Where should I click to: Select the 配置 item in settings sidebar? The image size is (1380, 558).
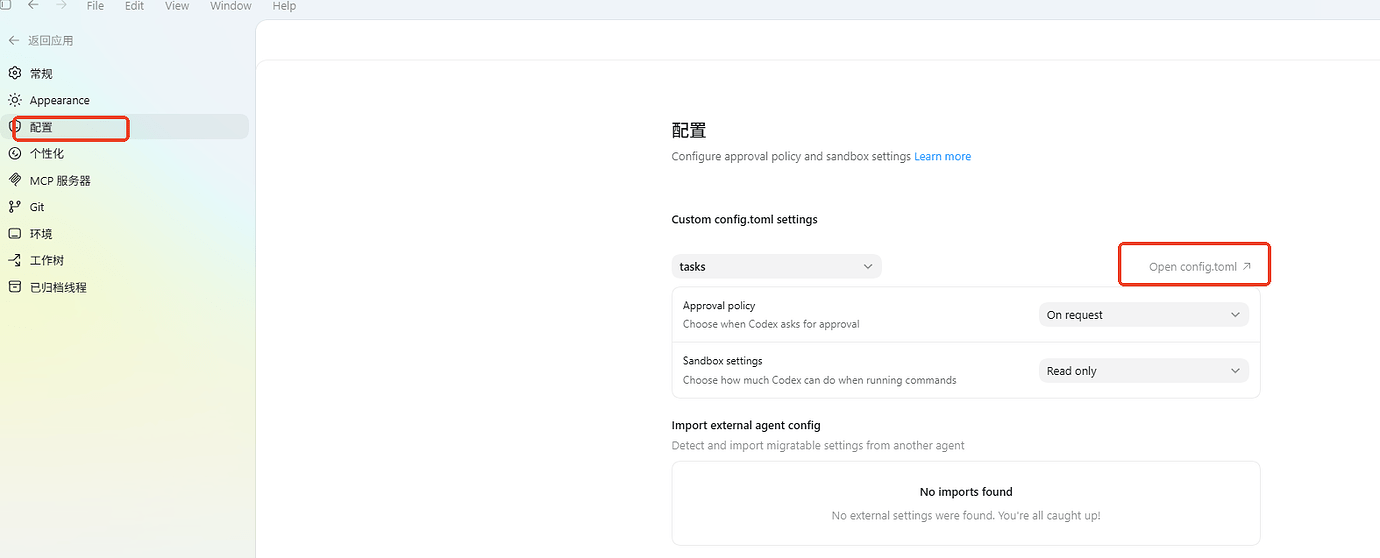click(x=41, y=127)
